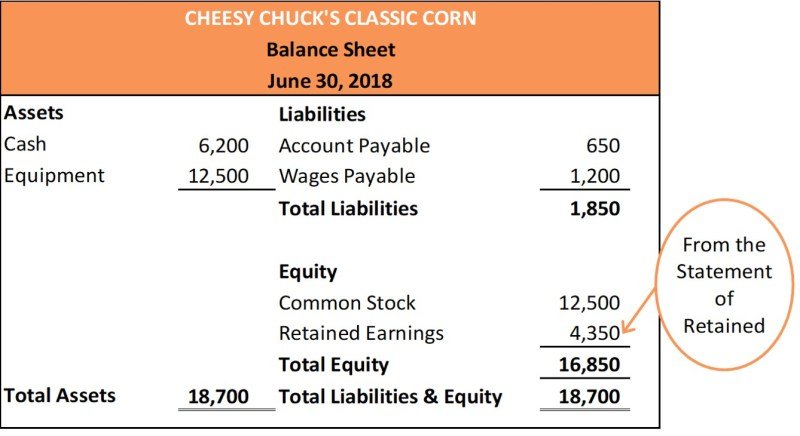Click the Account Payable label

354,146
